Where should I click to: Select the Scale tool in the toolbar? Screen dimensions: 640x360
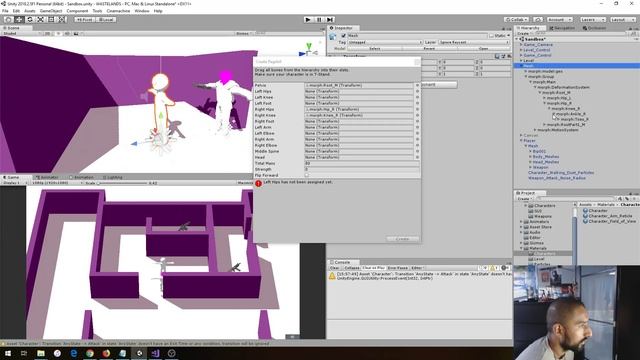[40, 19]
